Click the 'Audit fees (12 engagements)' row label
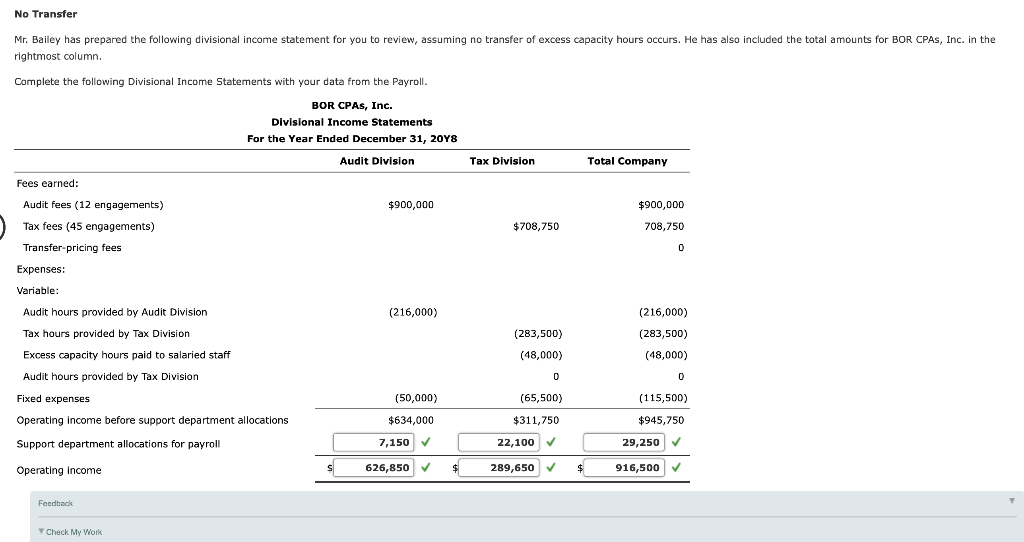The width and height of the screenshot is (1024, 542). (x=93, y=205)
